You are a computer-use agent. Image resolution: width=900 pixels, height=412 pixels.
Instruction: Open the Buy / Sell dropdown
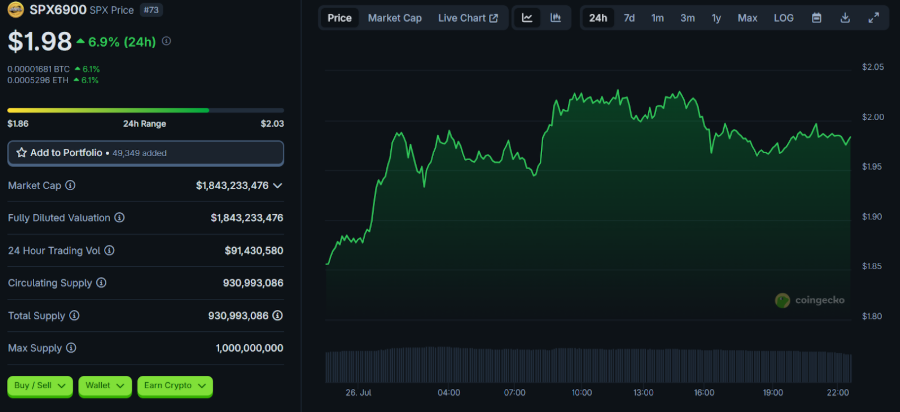[x=39, y=385]
